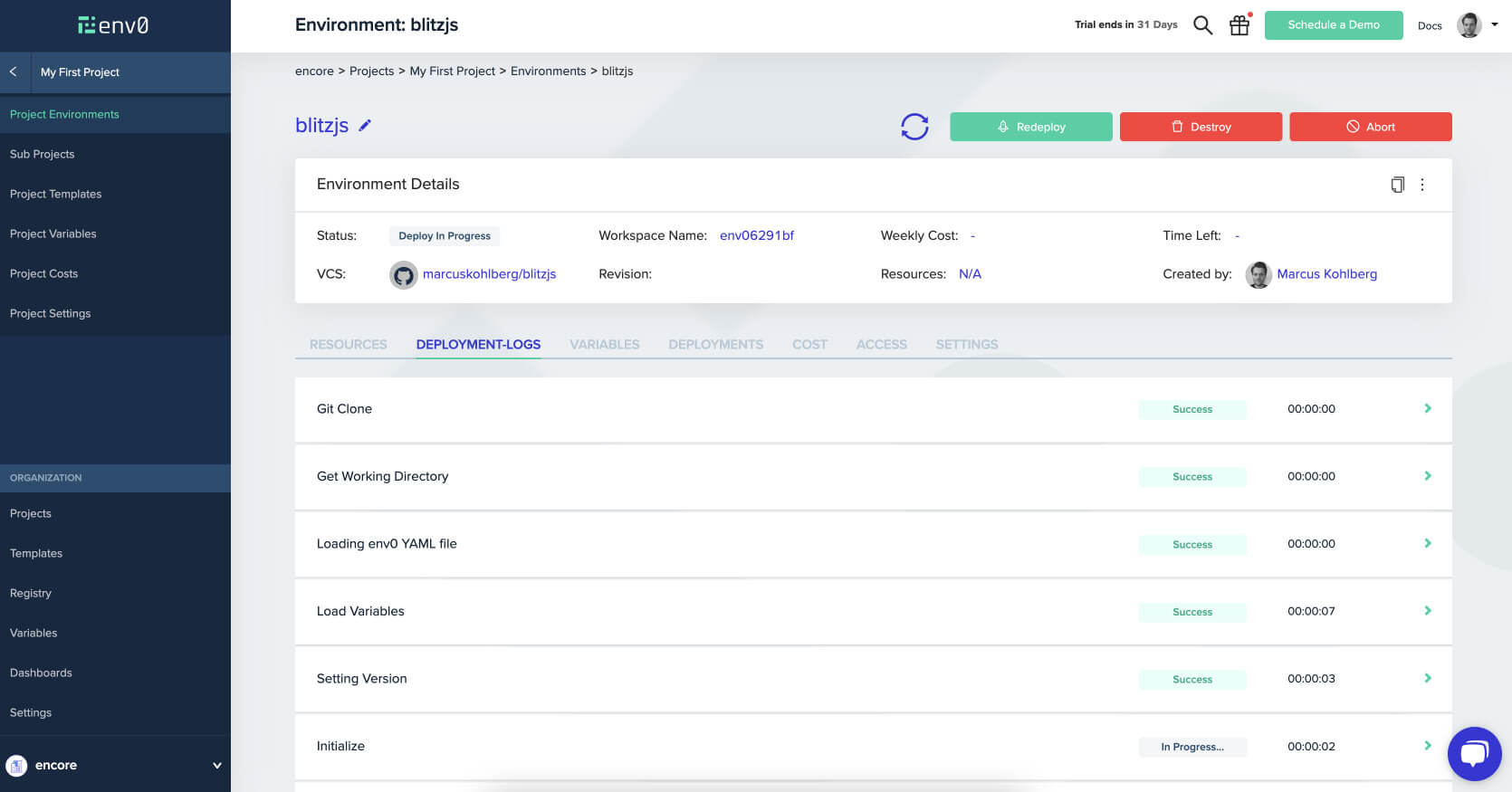Expand the Initialize step

tap(1428, 746)
